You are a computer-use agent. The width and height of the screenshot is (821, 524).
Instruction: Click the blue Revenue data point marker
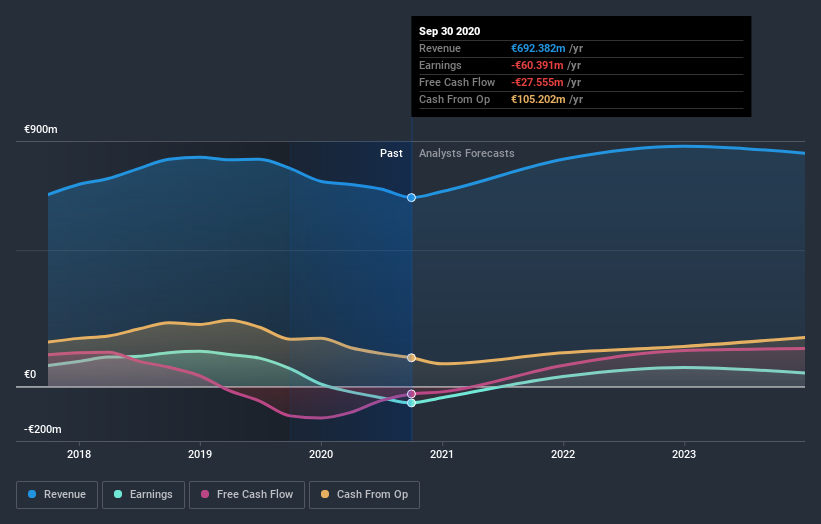412,197
